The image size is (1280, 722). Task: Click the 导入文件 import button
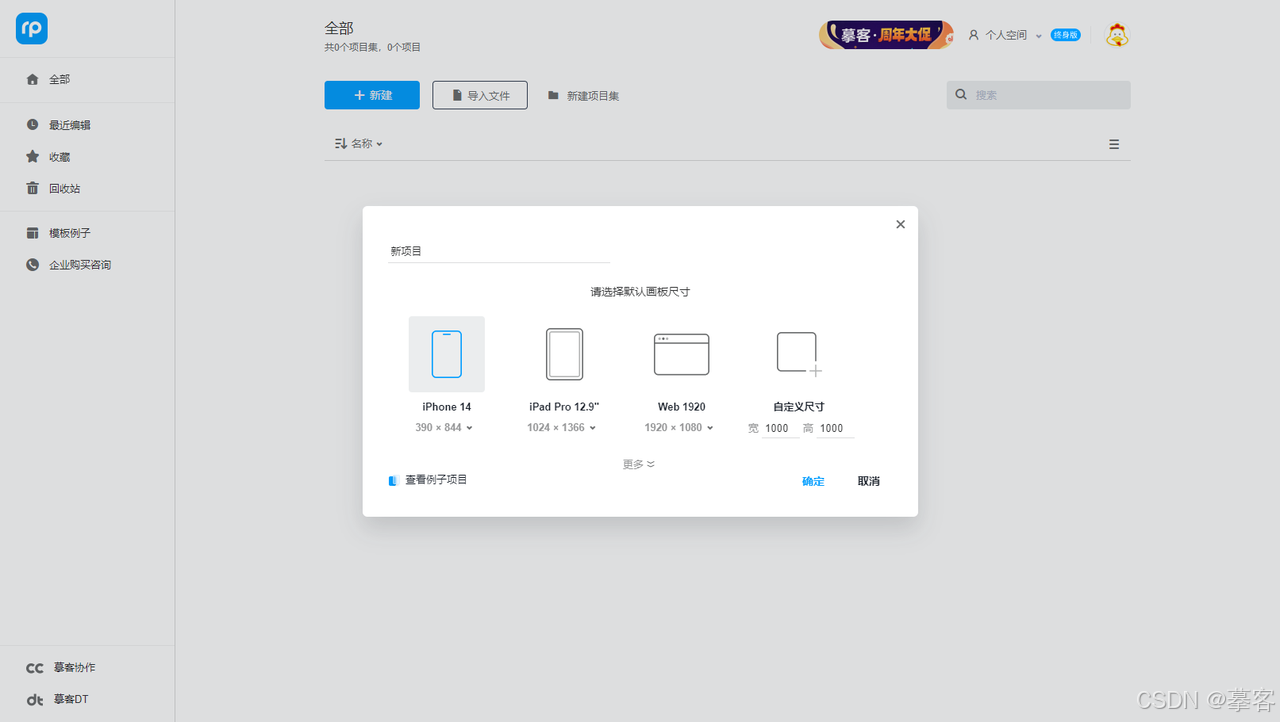click(480, 95)
